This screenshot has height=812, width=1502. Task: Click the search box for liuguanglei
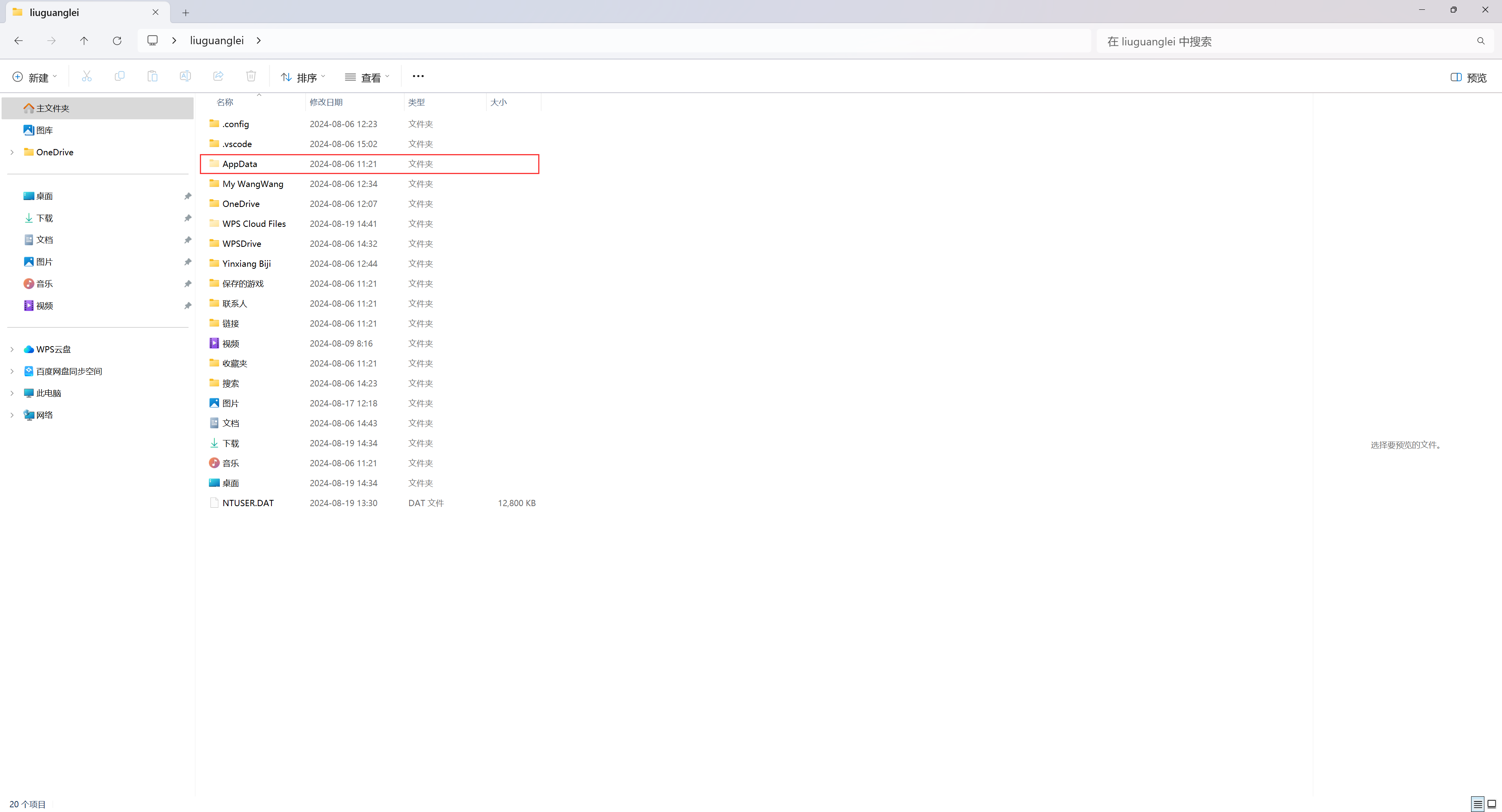(1283, 41)
